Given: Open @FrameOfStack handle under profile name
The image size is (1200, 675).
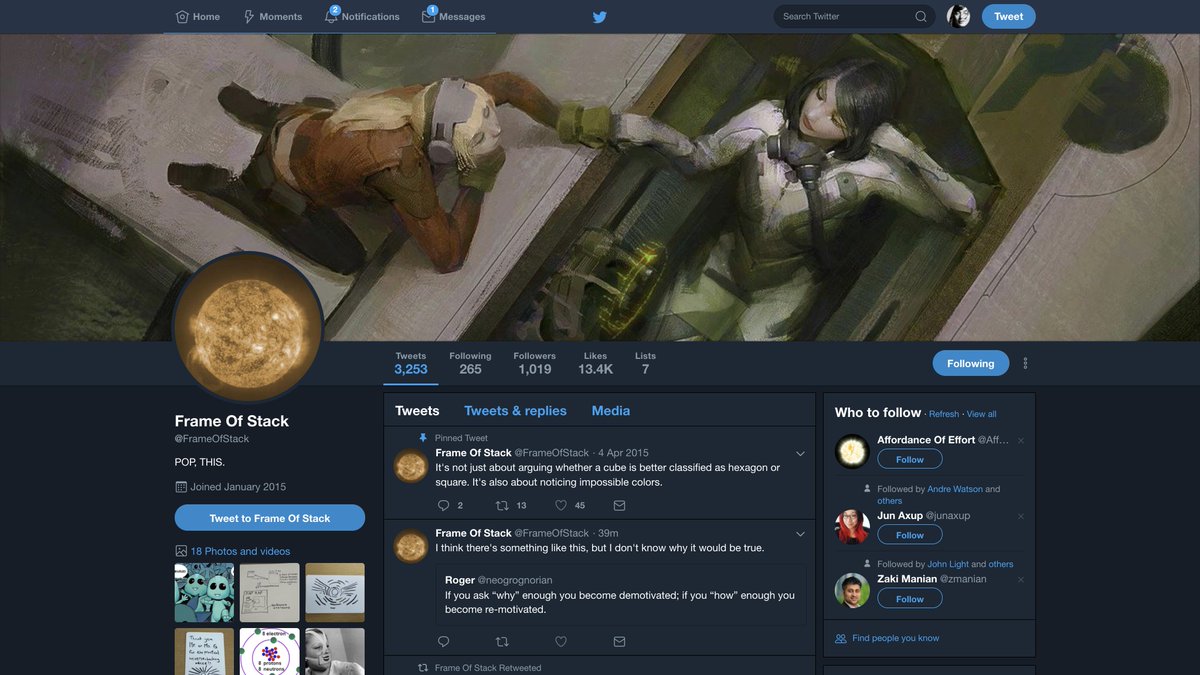Looking at the screenshot, I should click(x=212, y=439).
